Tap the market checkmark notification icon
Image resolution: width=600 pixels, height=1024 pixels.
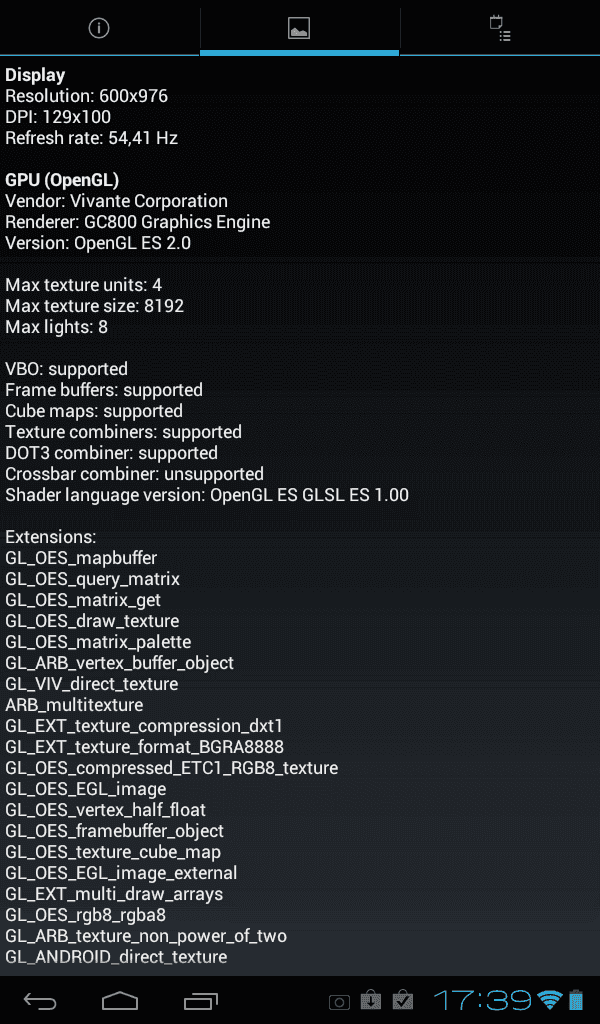point(403,1000)
